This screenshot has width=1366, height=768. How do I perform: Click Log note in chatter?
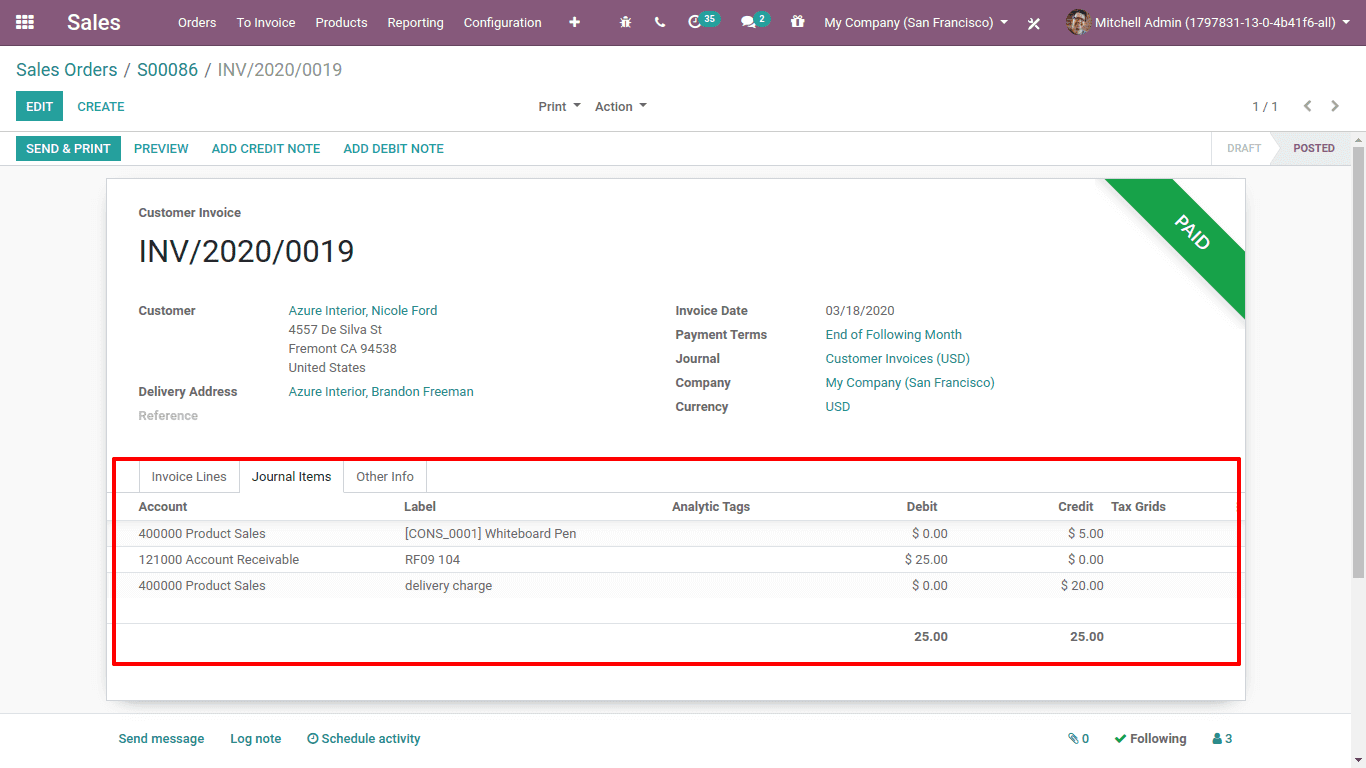pos(255,739)
